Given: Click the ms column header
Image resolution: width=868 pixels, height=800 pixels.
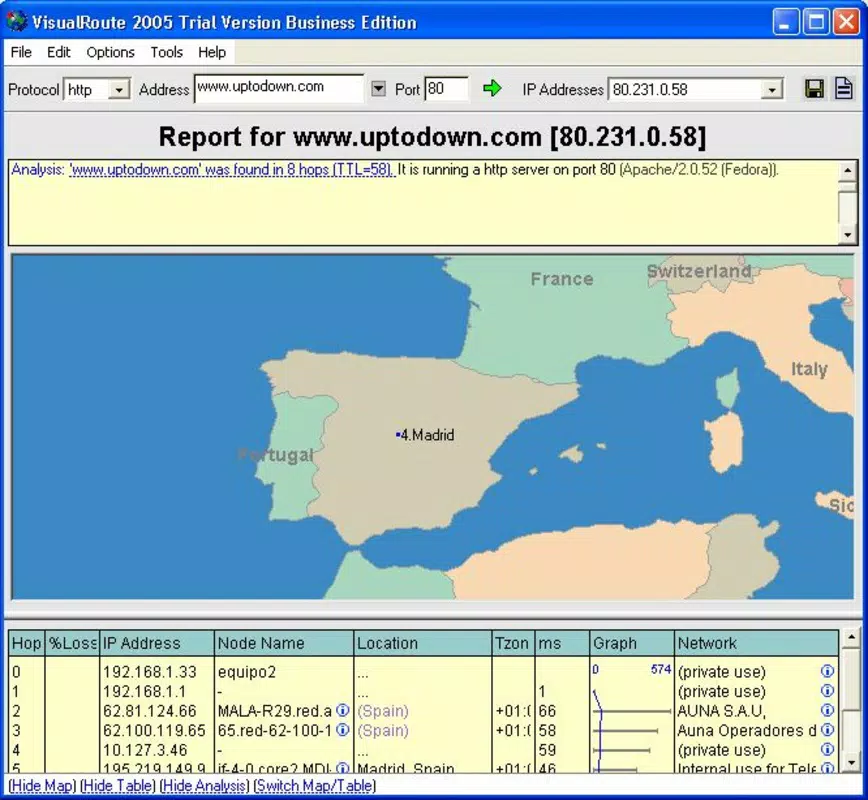Looking at the screenshot, I should tap(562, 643).
